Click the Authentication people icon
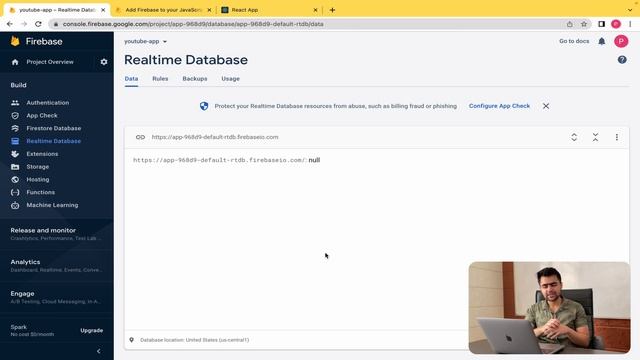This screenshot has height=360, width=640. [x=15, y=103]
